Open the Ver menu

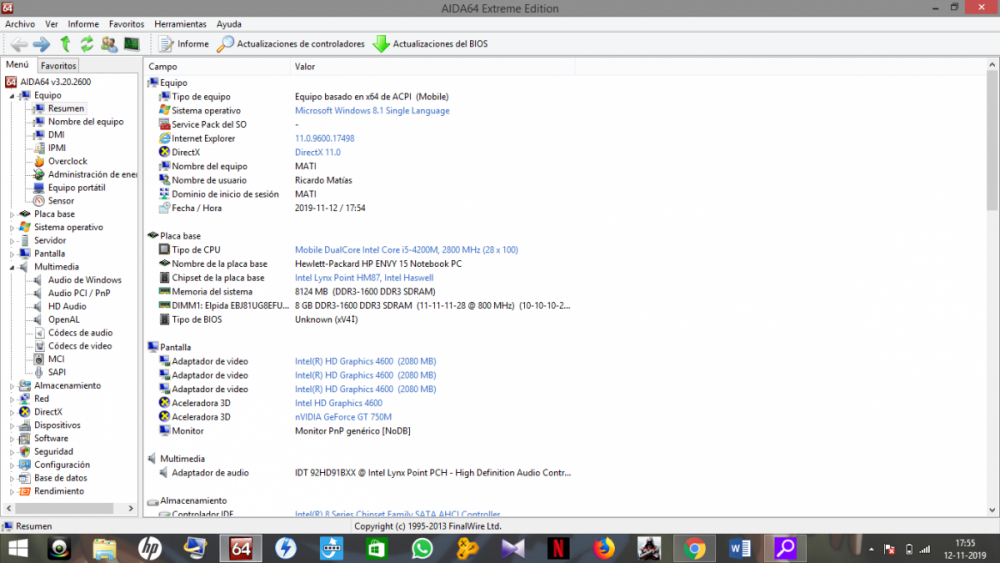point(52,24)
